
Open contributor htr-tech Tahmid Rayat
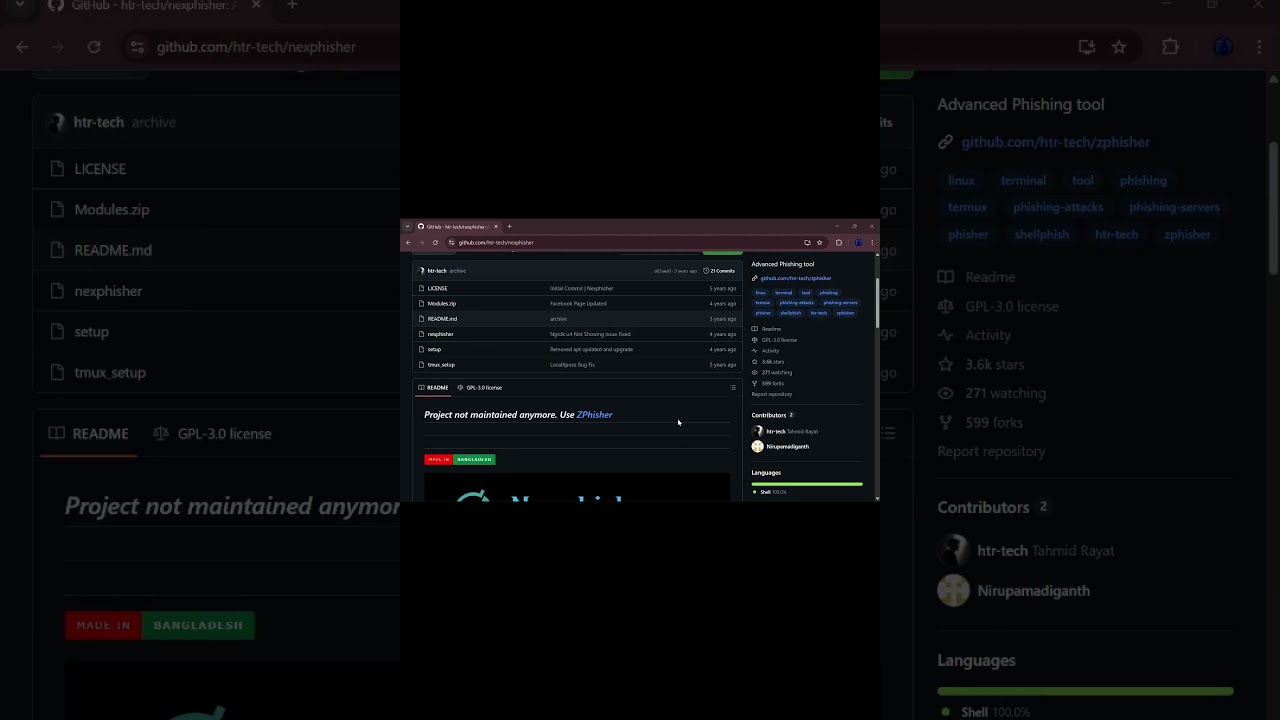(785, 431)
